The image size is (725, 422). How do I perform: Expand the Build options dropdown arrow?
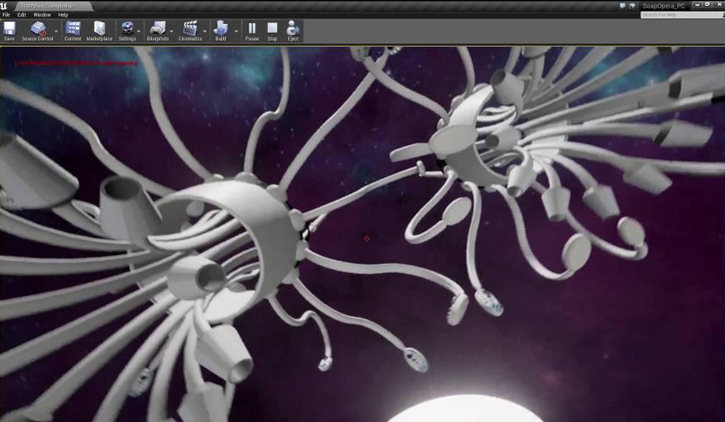pyautogui.click(x=236, y=31)
